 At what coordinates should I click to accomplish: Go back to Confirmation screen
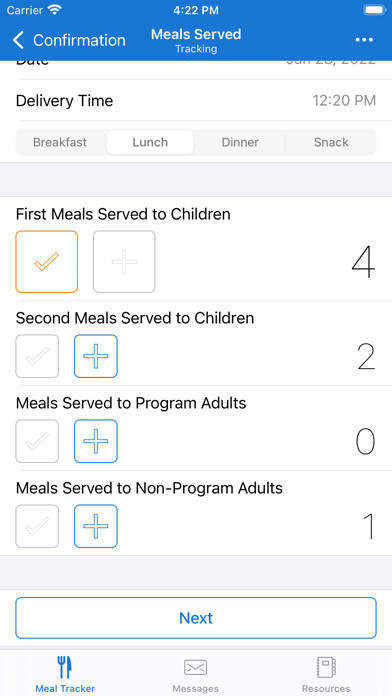[69, 40]
